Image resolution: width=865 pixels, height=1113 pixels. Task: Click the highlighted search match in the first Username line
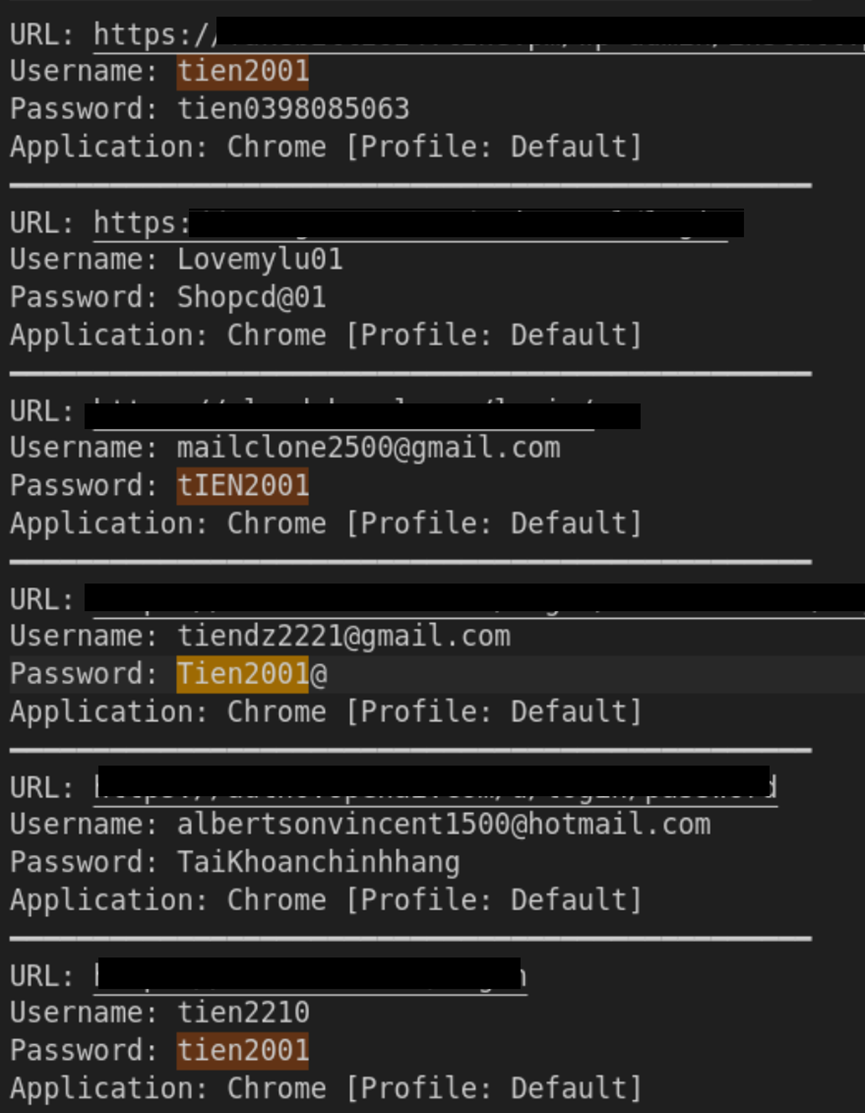(243, 71)
